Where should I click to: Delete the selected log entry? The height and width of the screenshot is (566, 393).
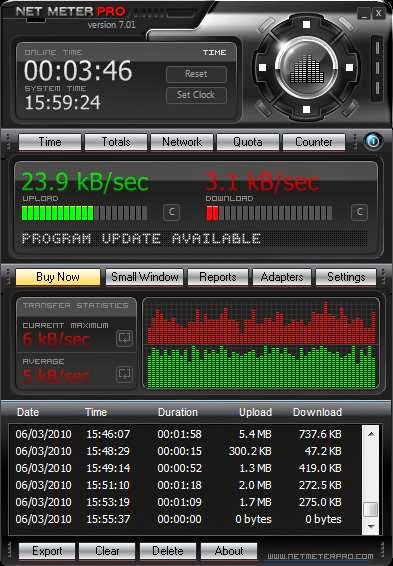pos(168,551)
